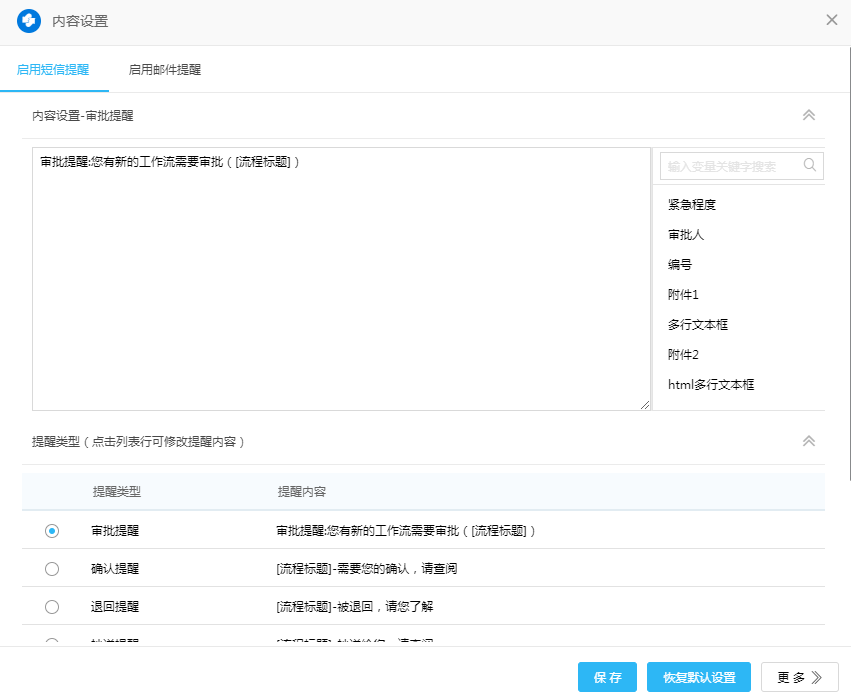Select the 审批提醒 radio button
The width and height of the screenshot is (851, 699).
point(52,531)
